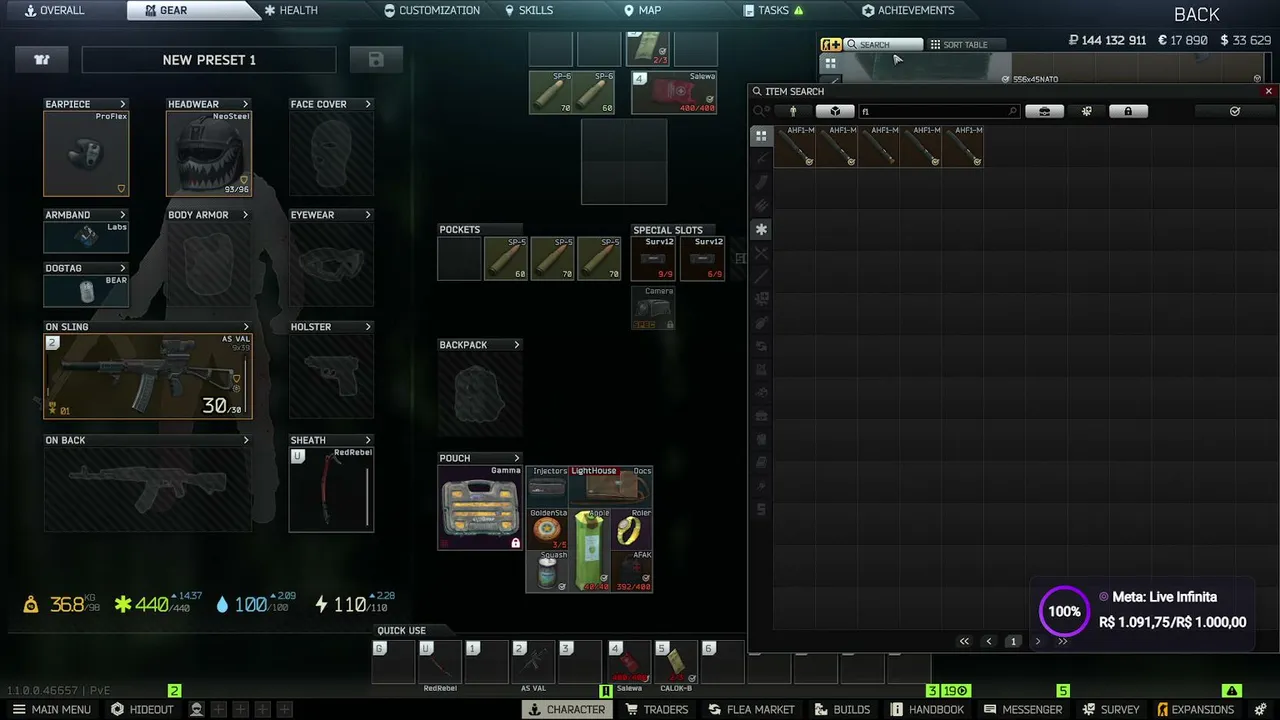Open the Main Menu
The height and width of the screenshot is (720, 1280).
coord(51,709)
